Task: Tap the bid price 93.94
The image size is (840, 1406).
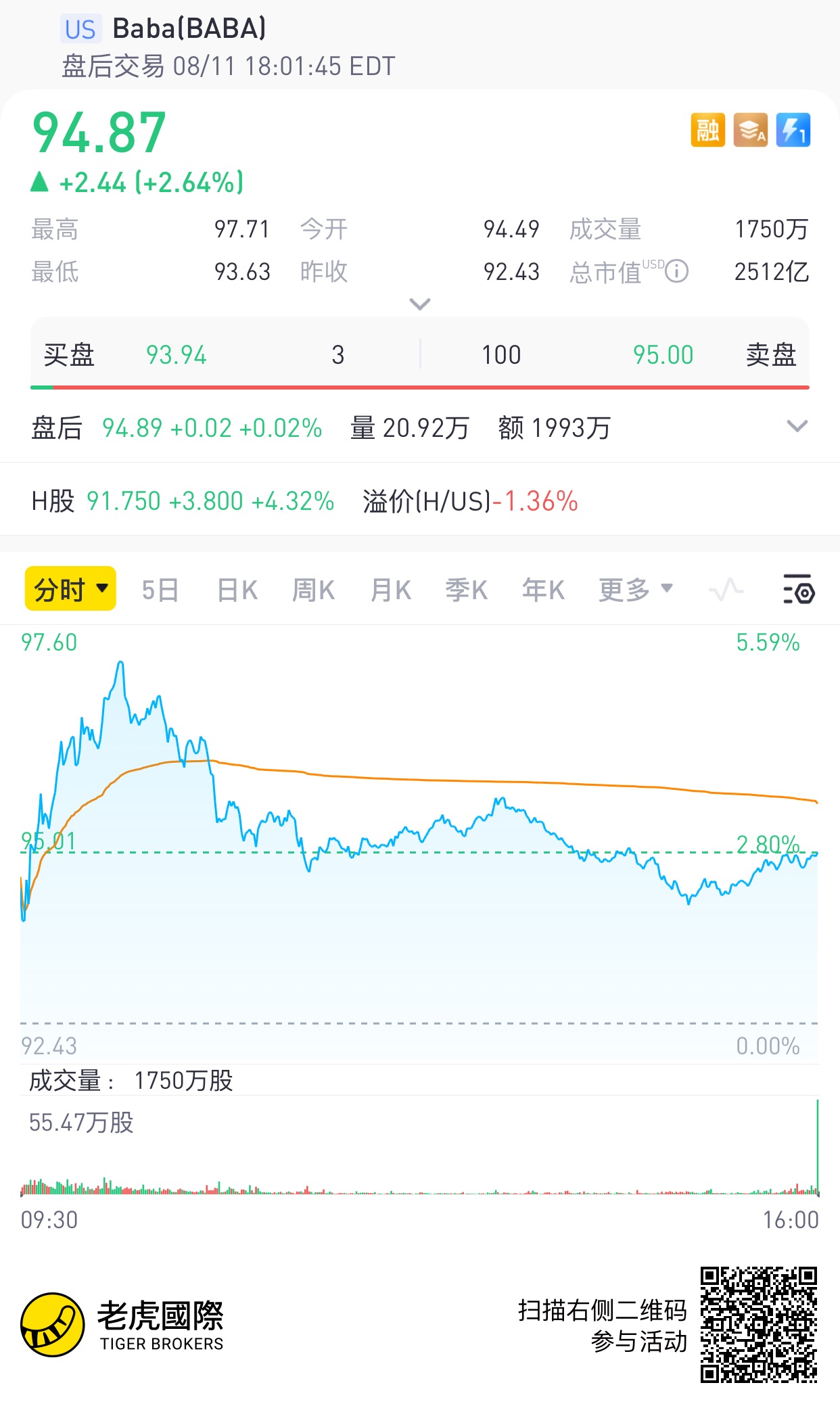Action: tap(177, 355)
